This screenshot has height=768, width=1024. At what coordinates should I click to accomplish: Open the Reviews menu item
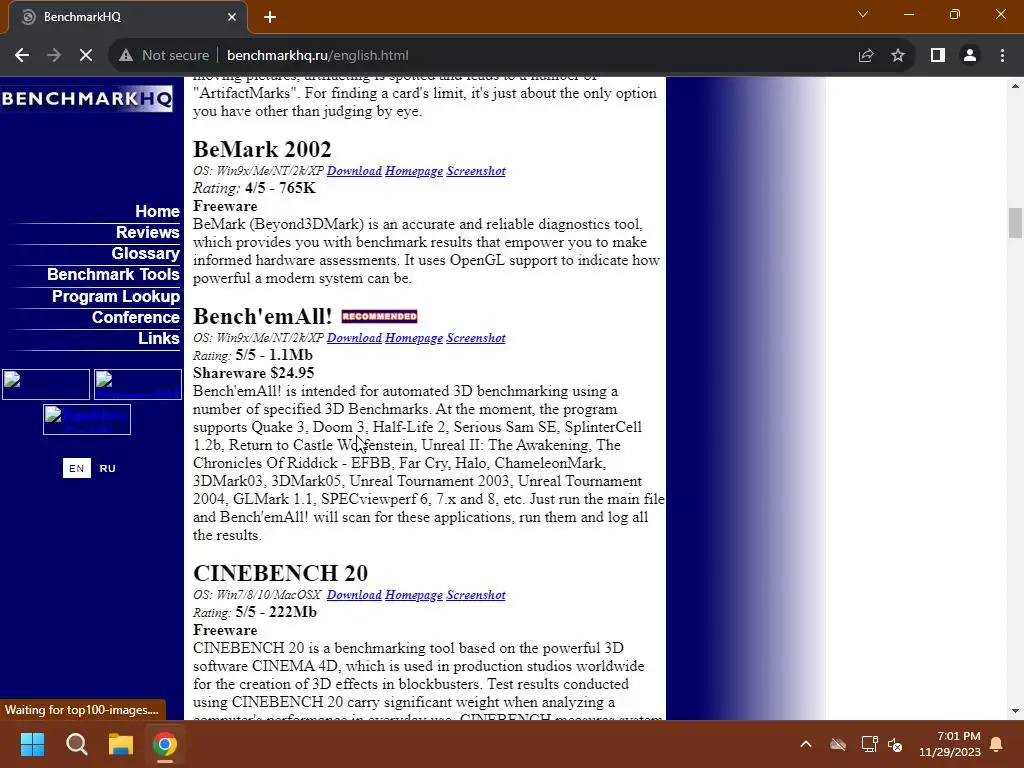pos(148,232)
